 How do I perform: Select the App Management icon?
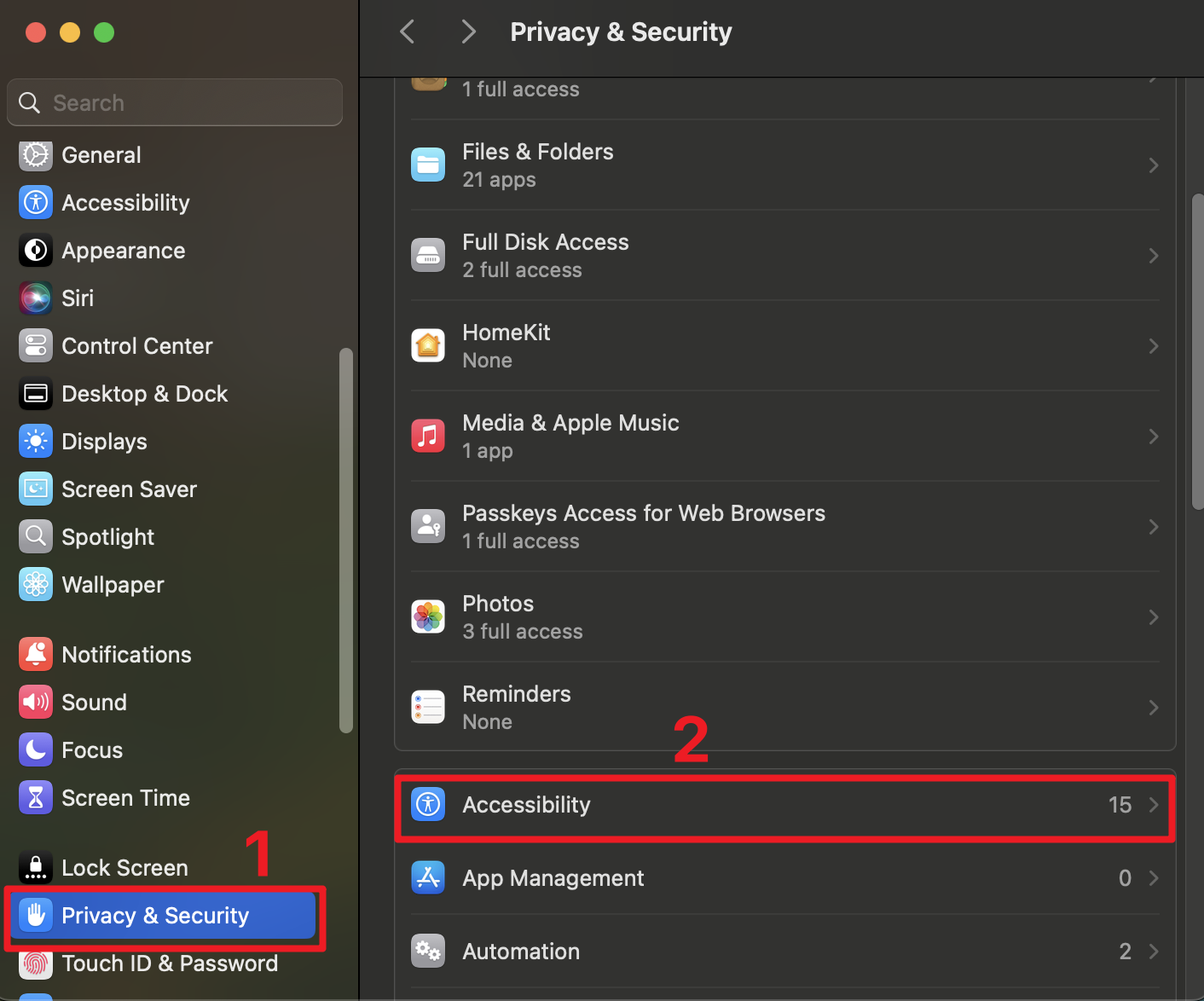pos(428,878)
